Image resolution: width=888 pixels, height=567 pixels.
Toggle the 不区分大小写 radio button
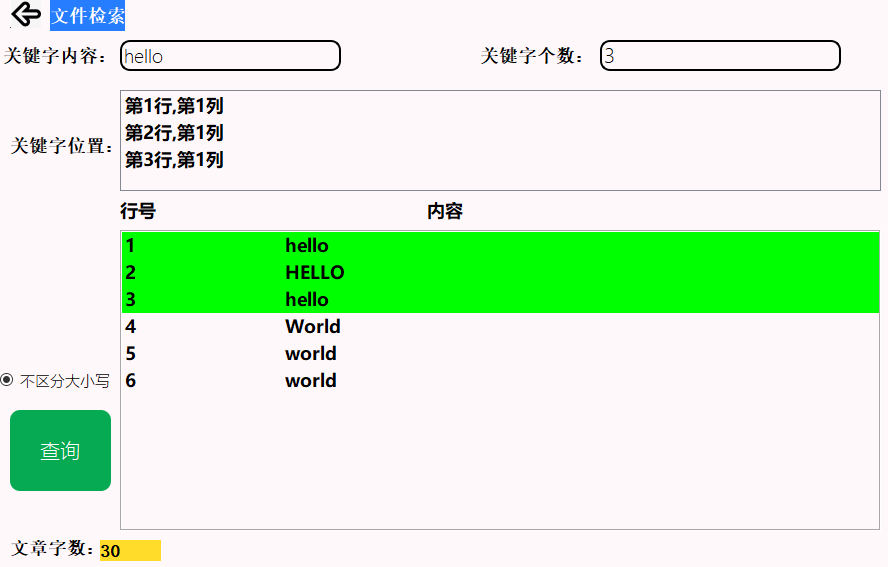[x=8, y=380]
